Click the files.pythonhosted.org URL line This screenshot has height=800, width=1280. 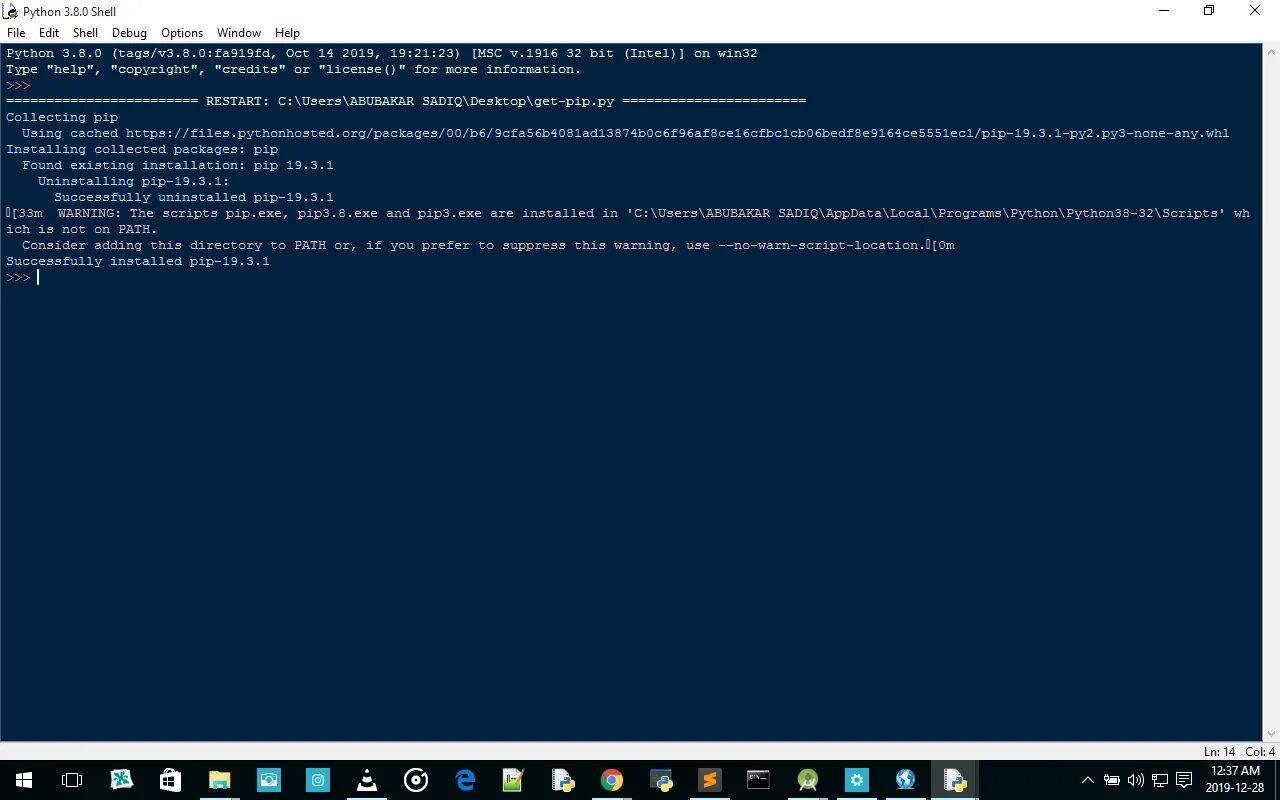coord(626,133)
